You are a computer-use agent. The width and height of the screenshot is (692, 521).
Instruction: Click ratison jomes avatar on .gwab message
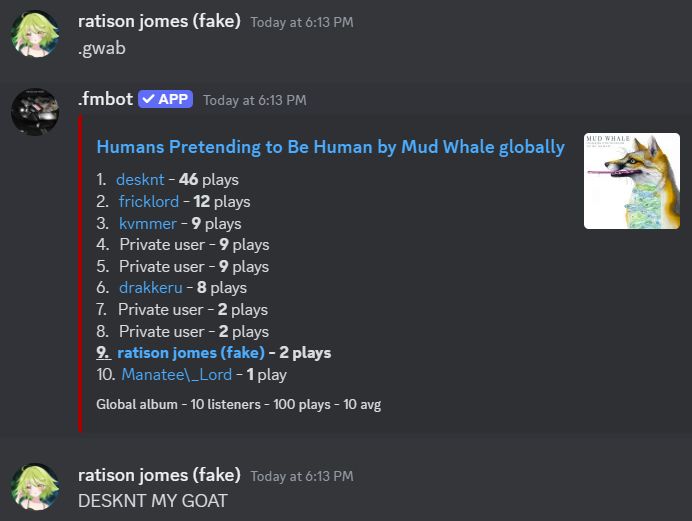[35, 34]
